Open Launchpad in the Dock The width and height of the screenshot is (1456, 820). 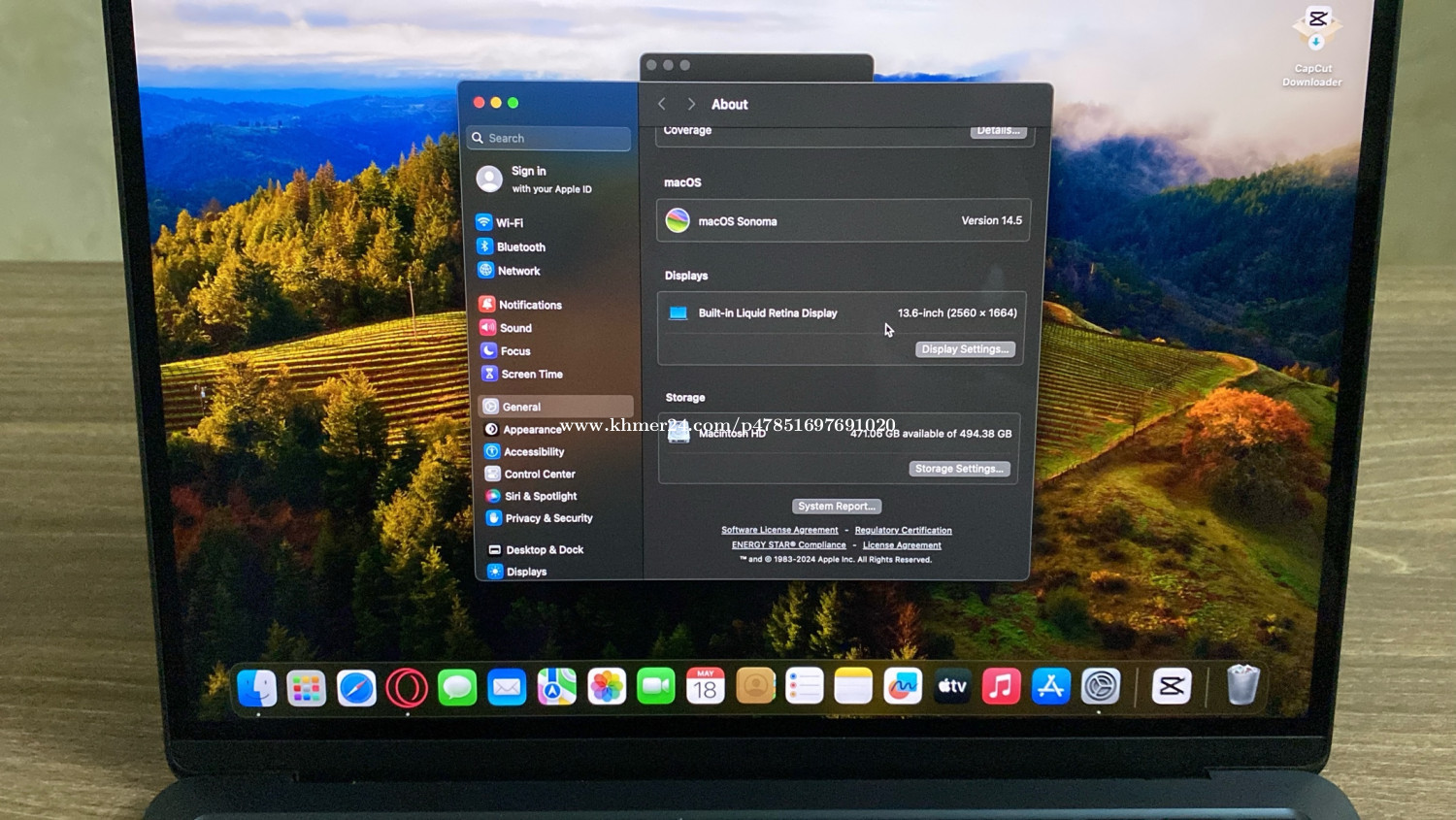click(x=307, y=688)
